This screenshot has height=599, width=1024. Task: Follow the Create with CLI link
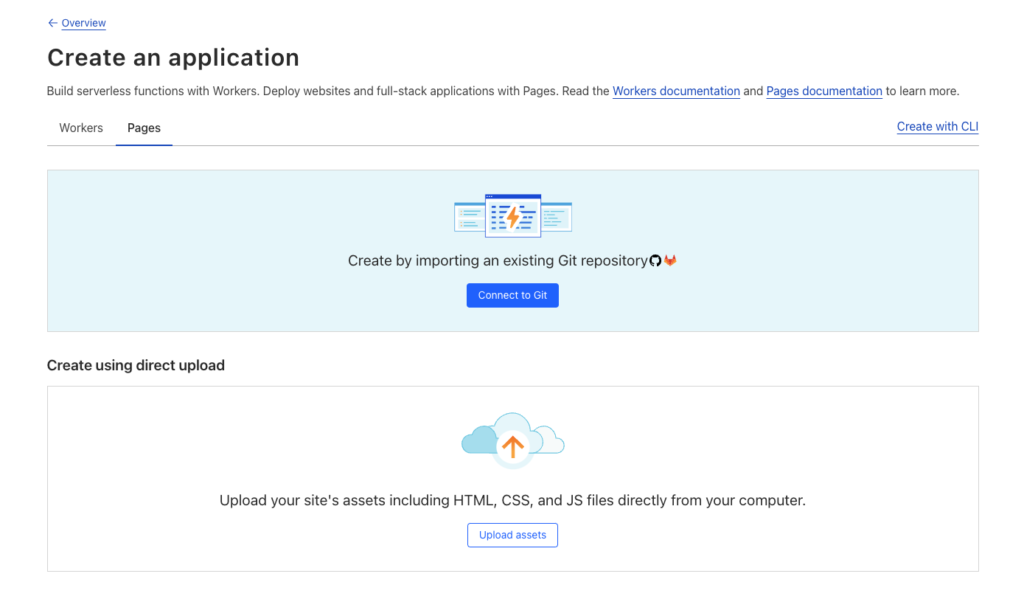click(937, 127)
